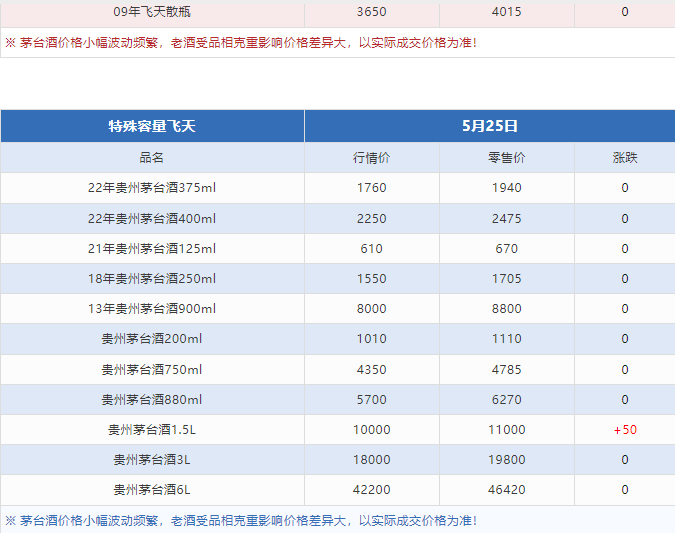Click the 5月25日 date header
The height and width of the screenshot is (533, 675).
(x=489, y=126)
